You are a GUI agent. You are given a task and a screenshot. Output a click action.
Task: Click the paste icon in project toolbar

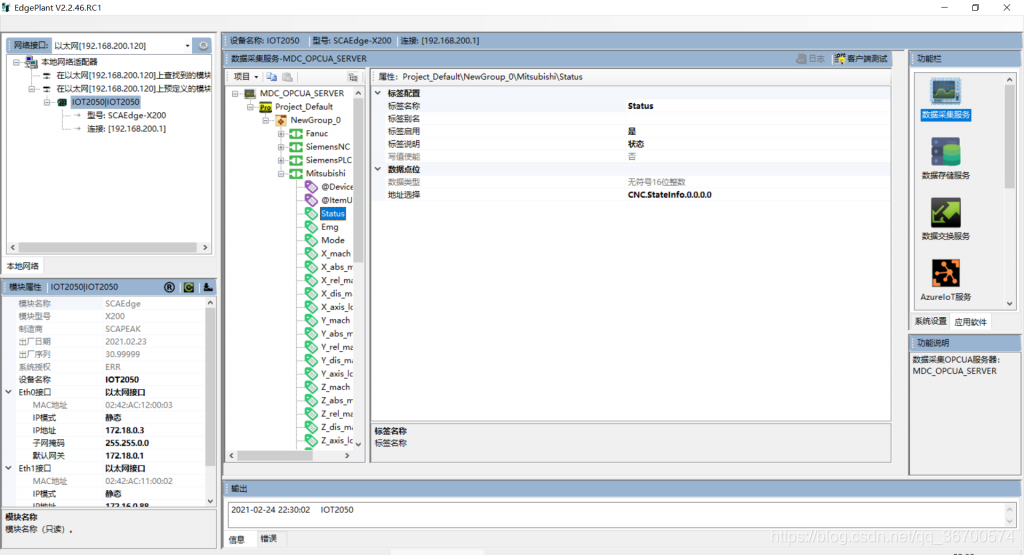[x=287, y=76]
